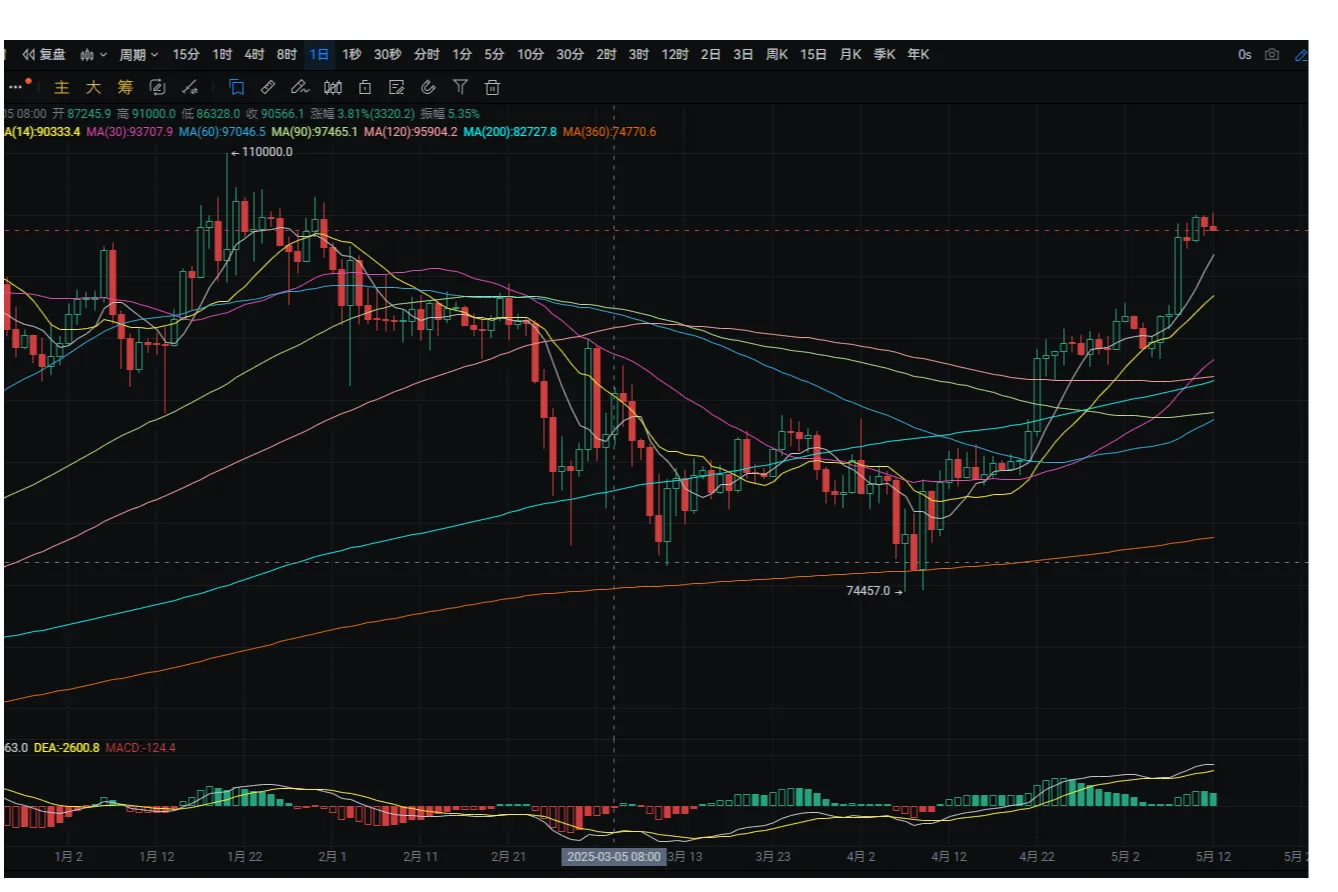Click the MA(30):93707.9 indicator label
The image size is (1338, 892).
(130, 132)
